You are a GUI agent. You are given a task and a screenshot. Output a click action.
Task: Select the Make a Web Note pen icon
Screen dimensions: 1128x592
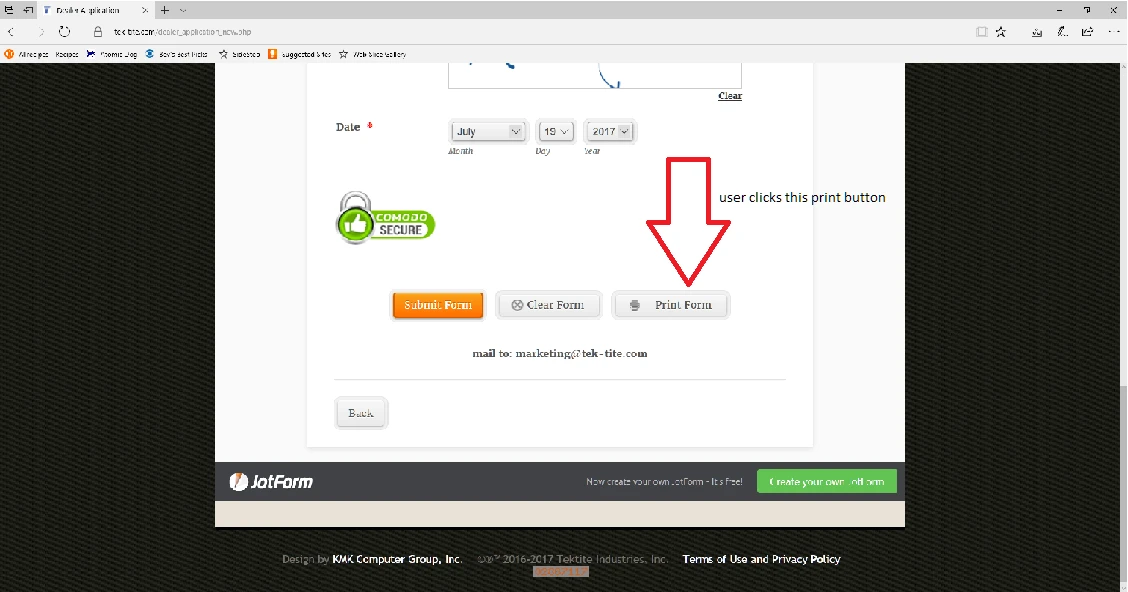click(x=1062, y=31)
